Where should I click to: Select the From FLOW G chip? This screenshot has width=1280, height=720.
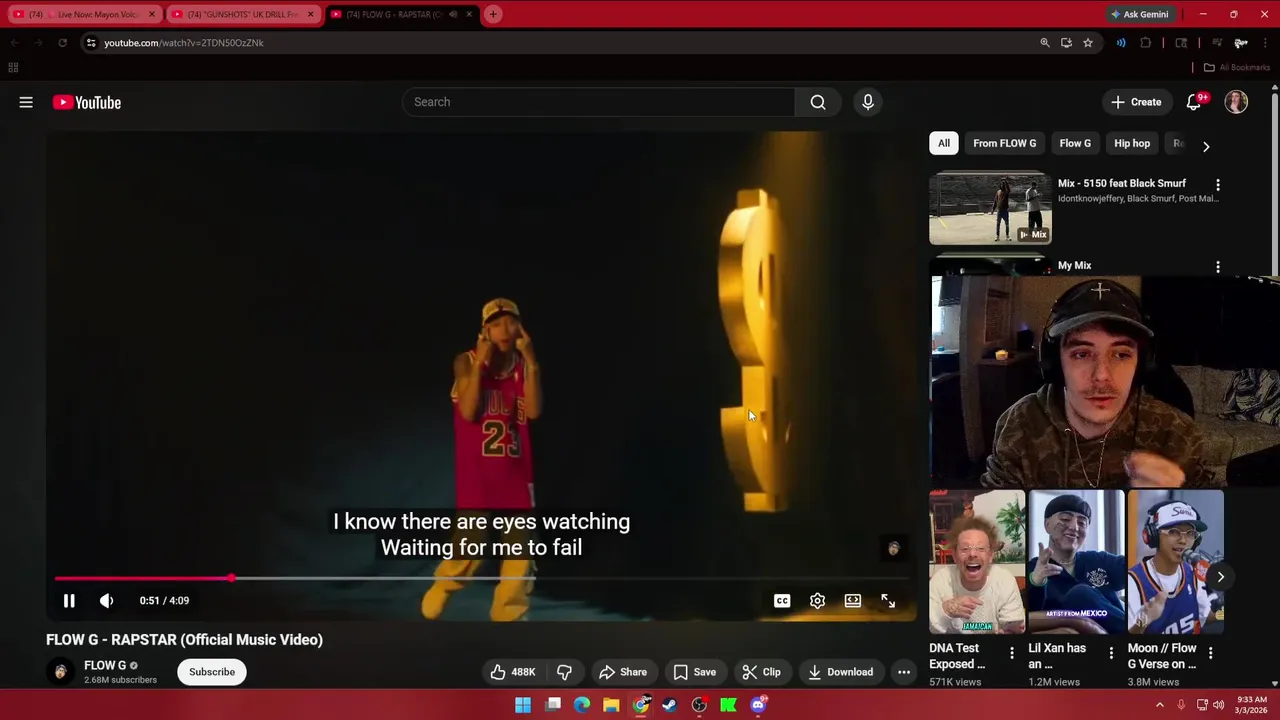tap(1005, 143)
